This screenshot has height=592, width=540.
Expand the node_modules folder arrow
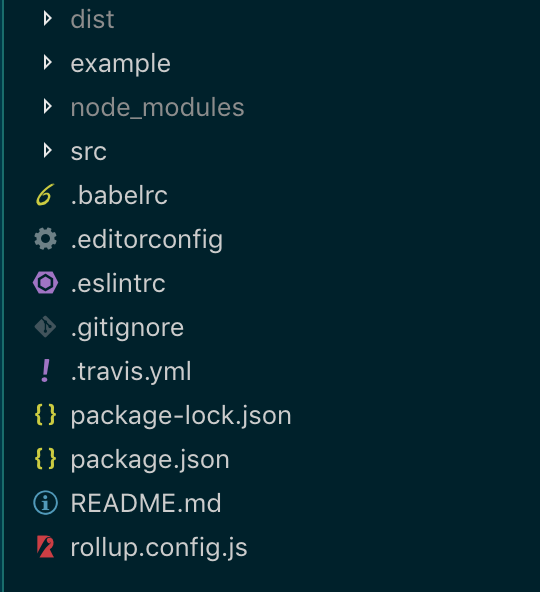(x=48, y=106)
